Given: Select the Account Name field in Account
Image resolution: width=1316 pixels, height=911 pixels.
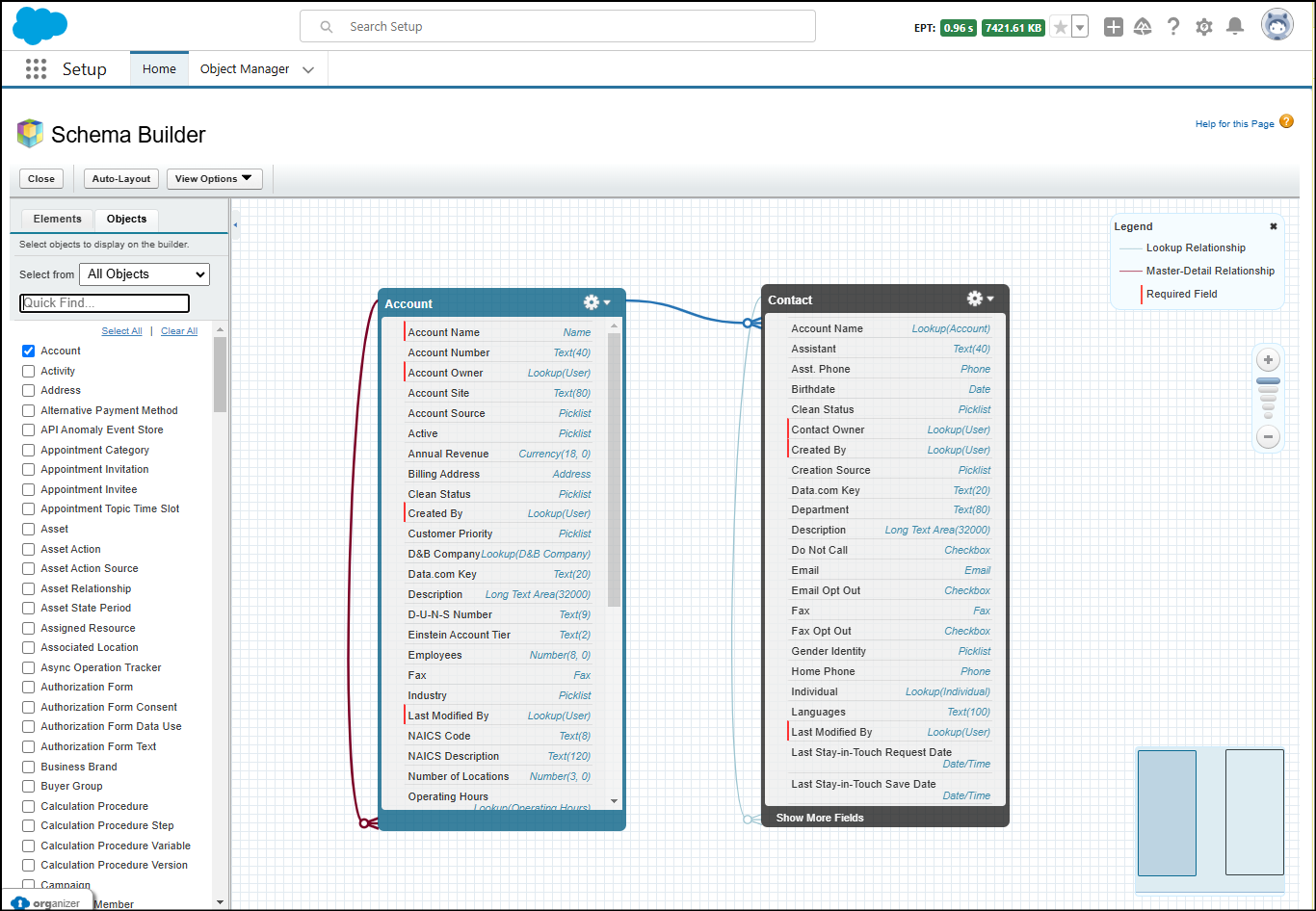Looking at the screenshot, I should pos(499,332).
